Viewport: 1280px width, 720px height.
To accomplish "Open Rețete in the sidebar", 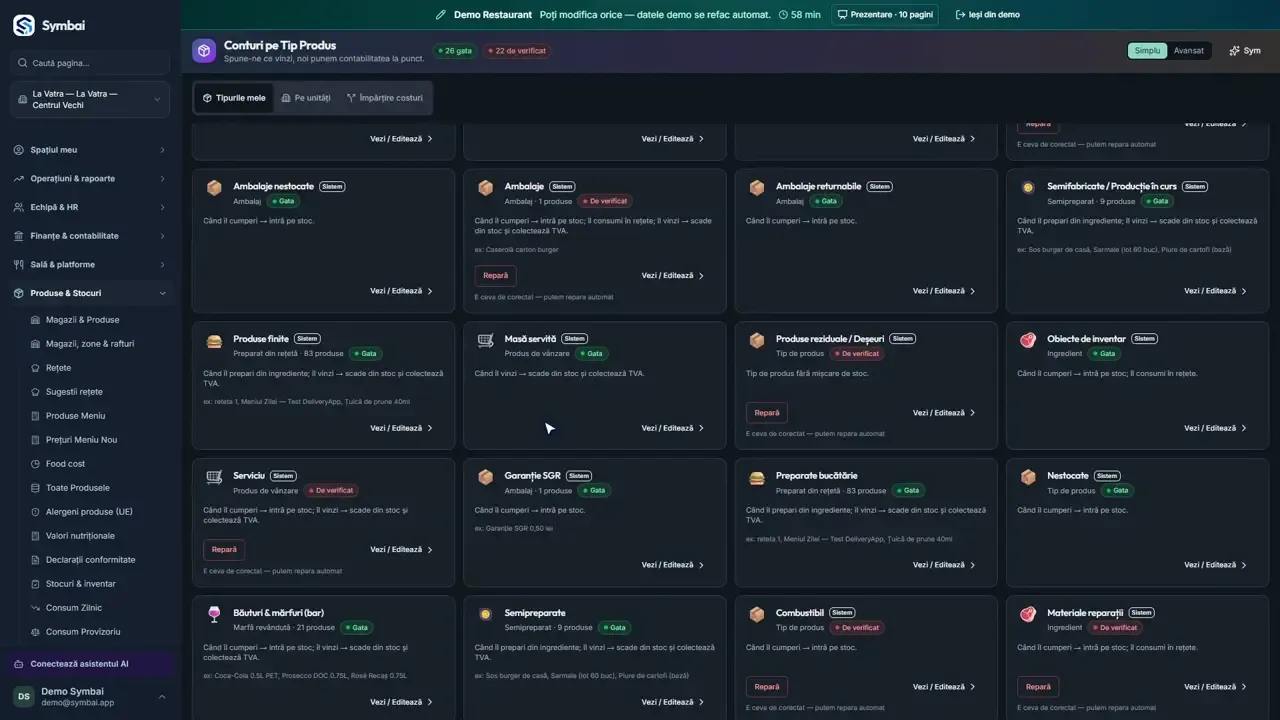I will tap(58, 368).
